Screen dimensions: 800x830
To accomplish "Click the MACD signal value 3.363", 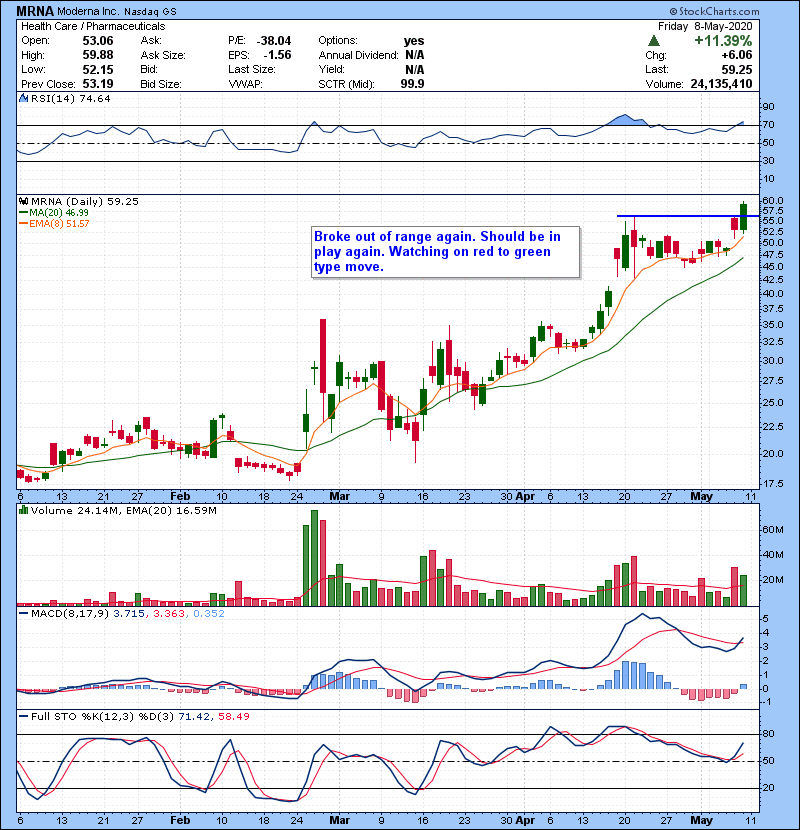I will coord(169,614).
